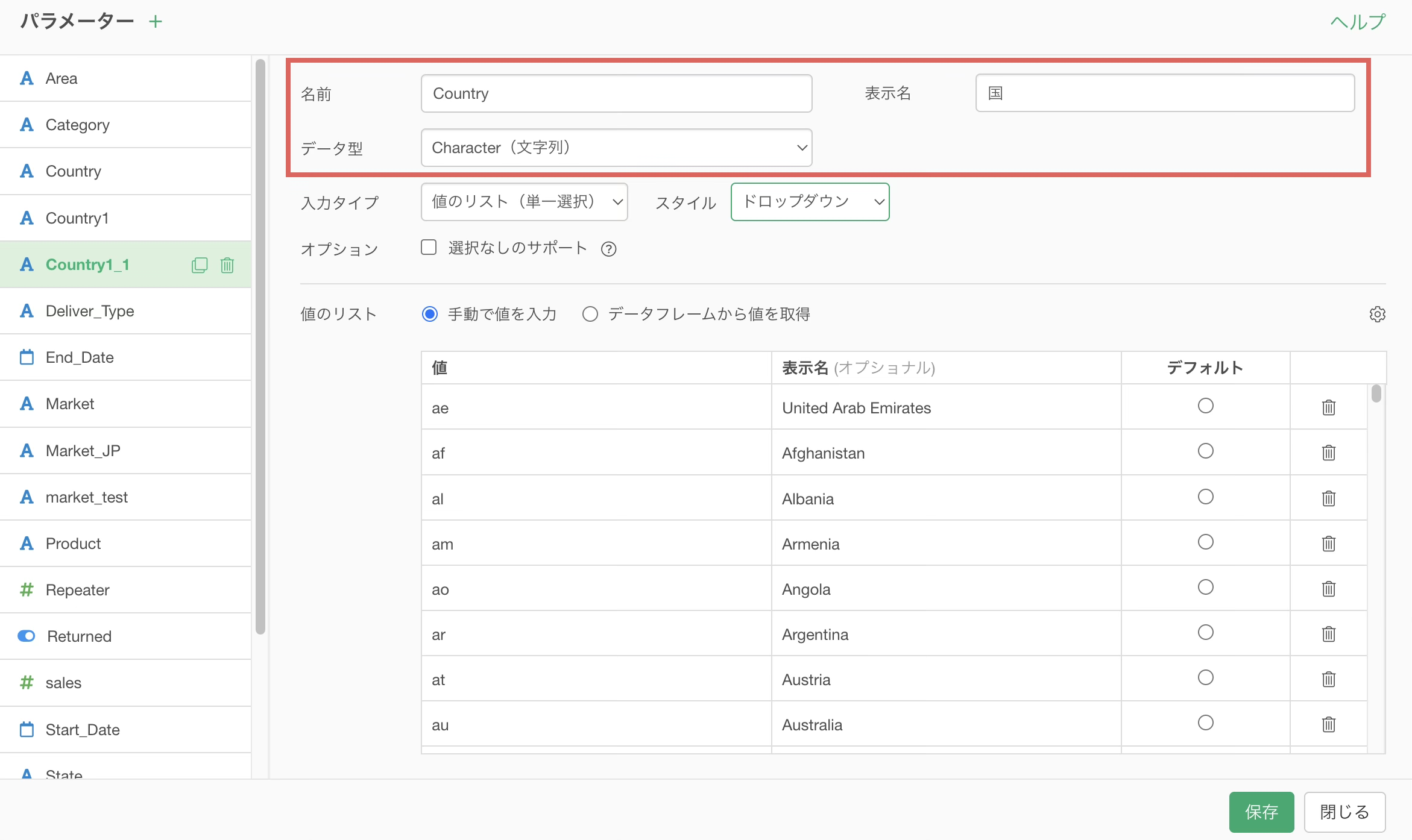The image size is (1412, 840).
Task: Delete the Armenia row
Action: (1329, 544)
